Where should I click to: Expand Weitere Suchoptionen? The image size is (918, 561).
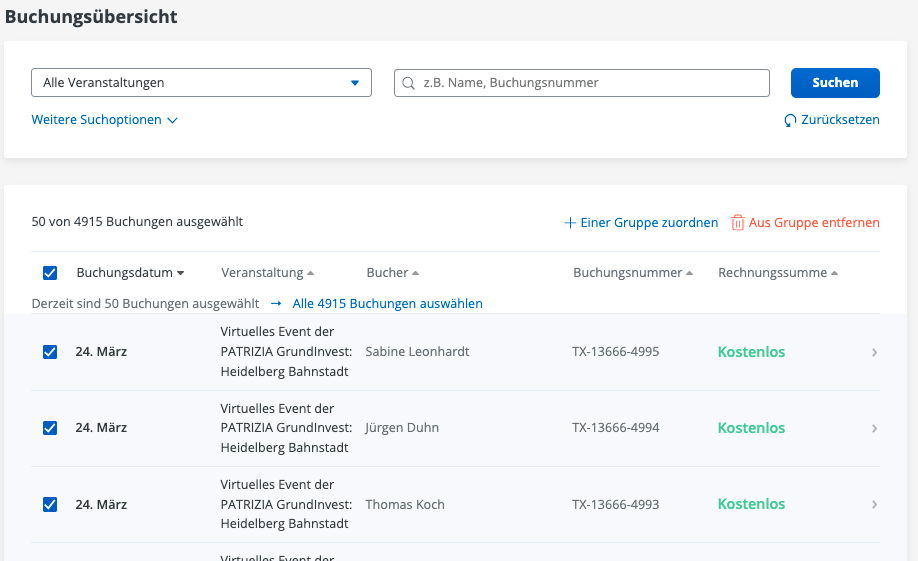click(x=104, y=120)
